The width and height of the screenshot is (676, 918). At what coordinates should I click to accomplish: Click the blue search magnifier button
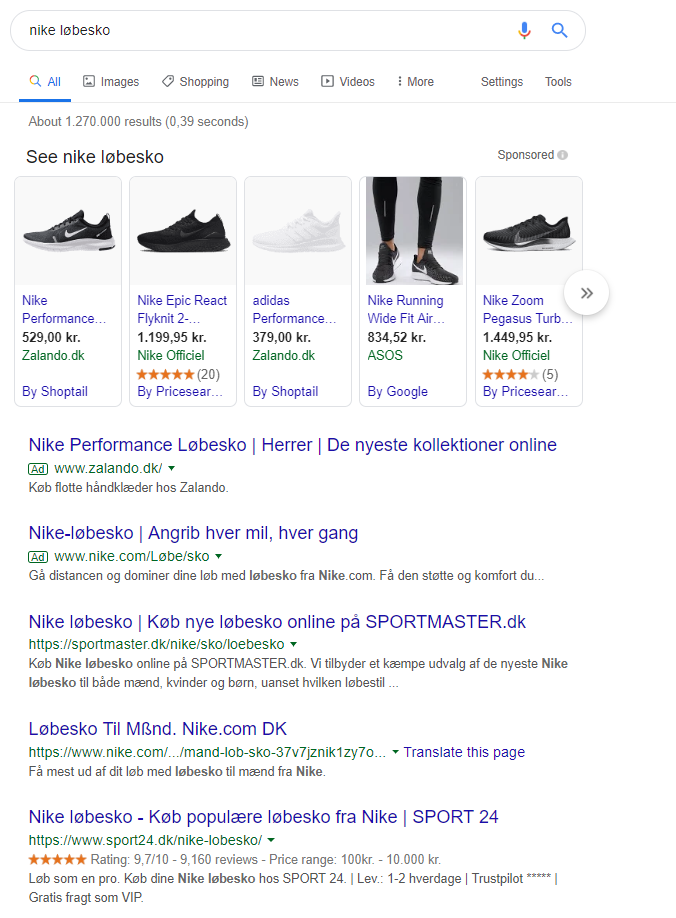560,30
